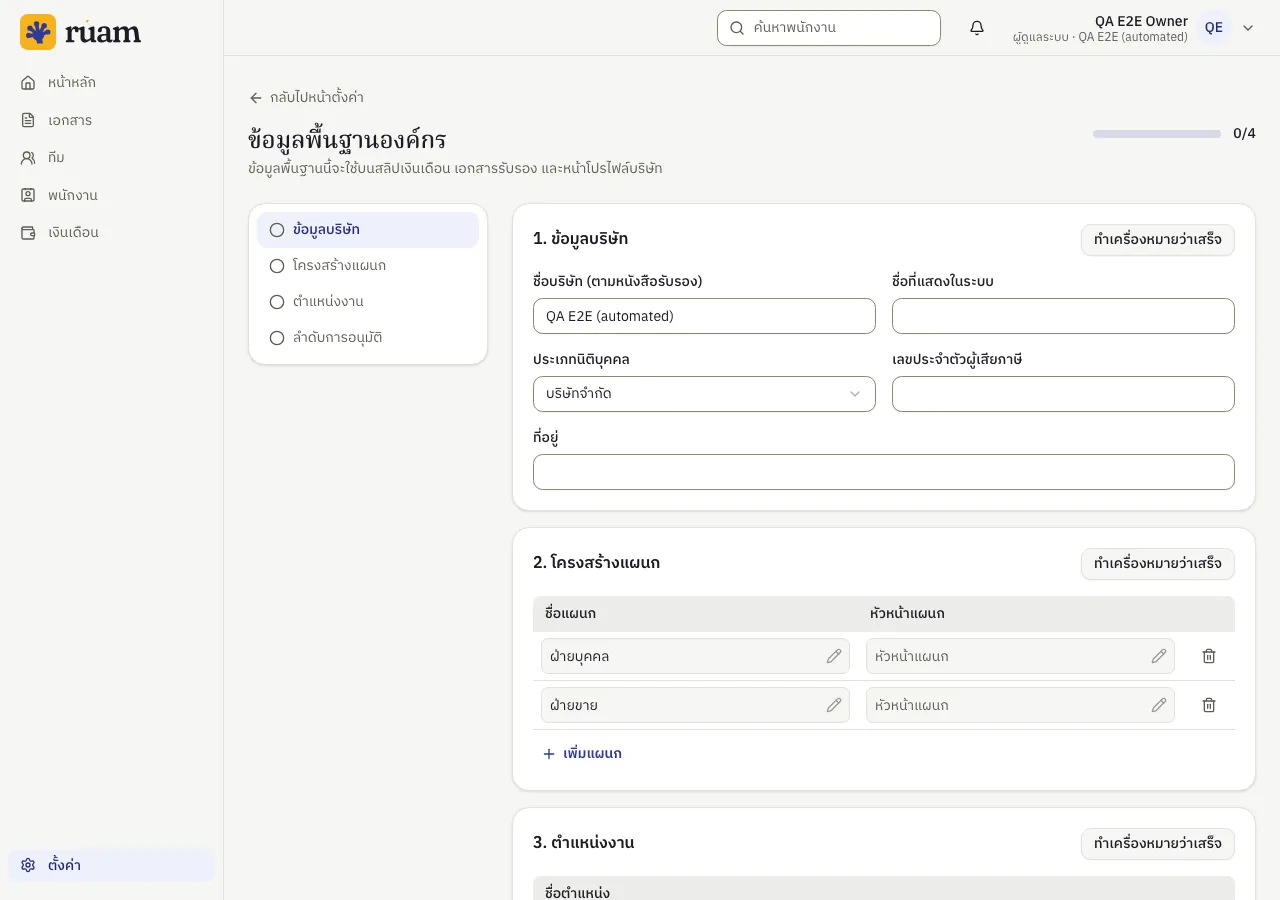Open พนักงาน in the sidebar
Screen dimensions: 1280x900
coord(111,195)
